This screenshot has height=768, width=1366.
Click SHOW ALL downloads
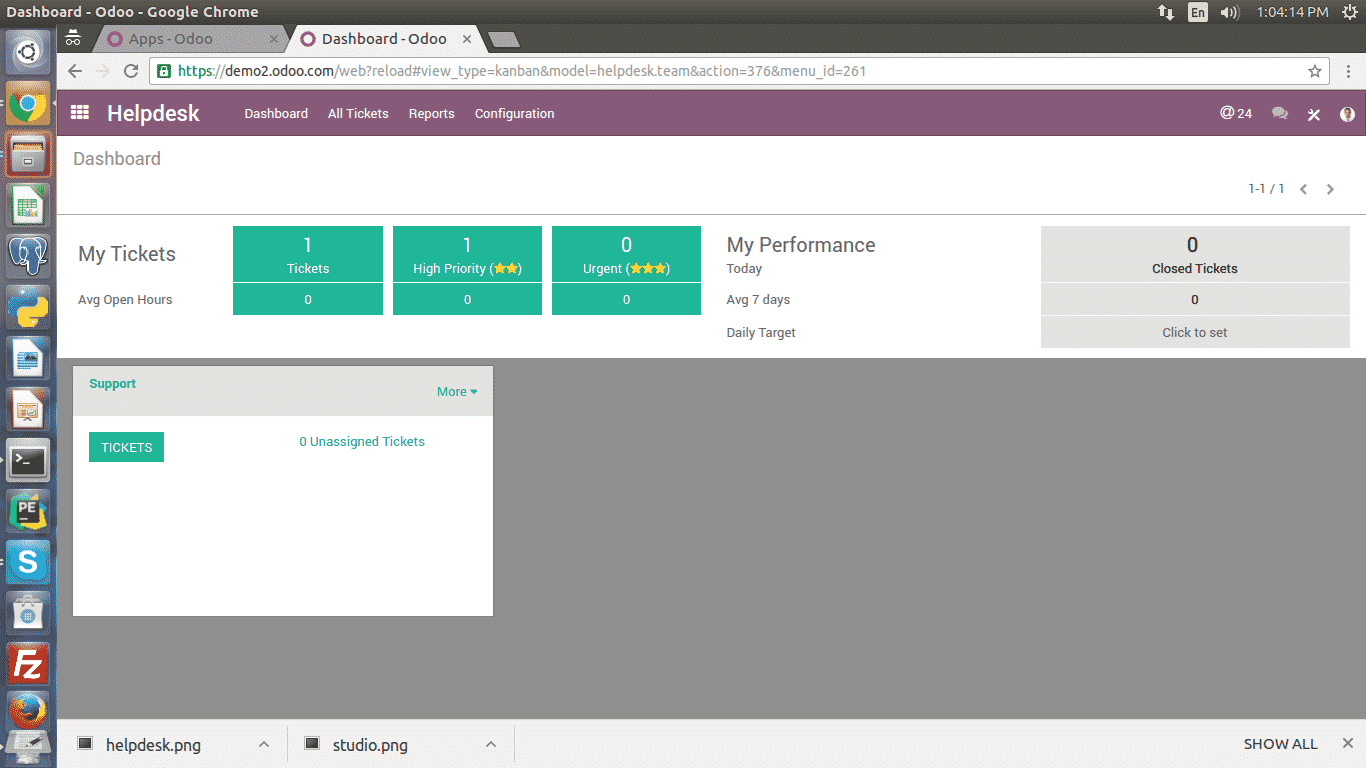coord(1280,744)
